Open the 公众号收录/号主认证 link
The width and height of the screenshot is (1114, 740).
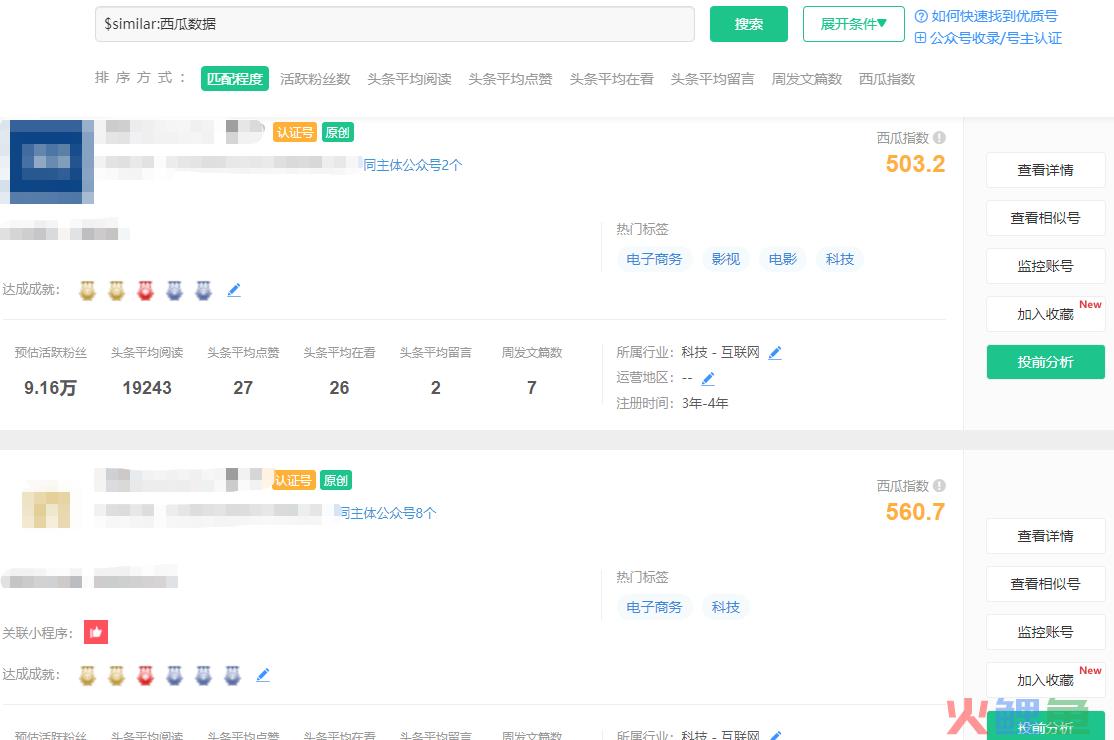point(988,38)
